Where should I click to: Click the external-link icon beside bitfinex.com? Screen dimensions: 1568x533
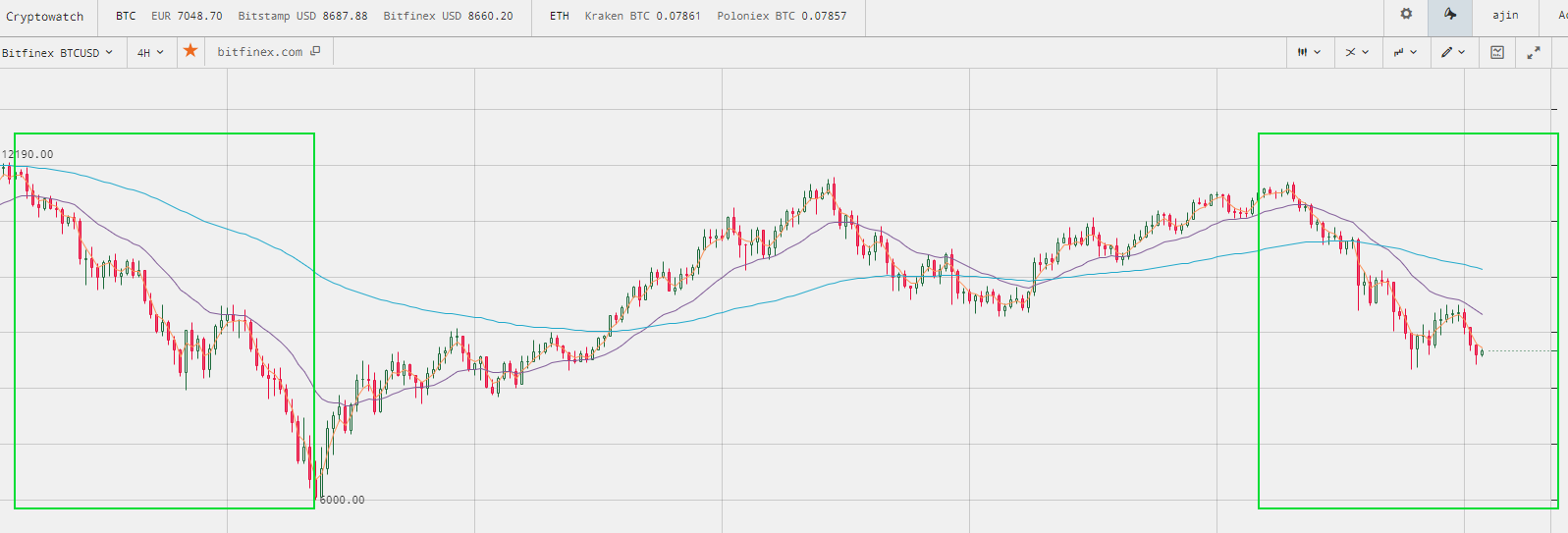[x=315, y=51]
